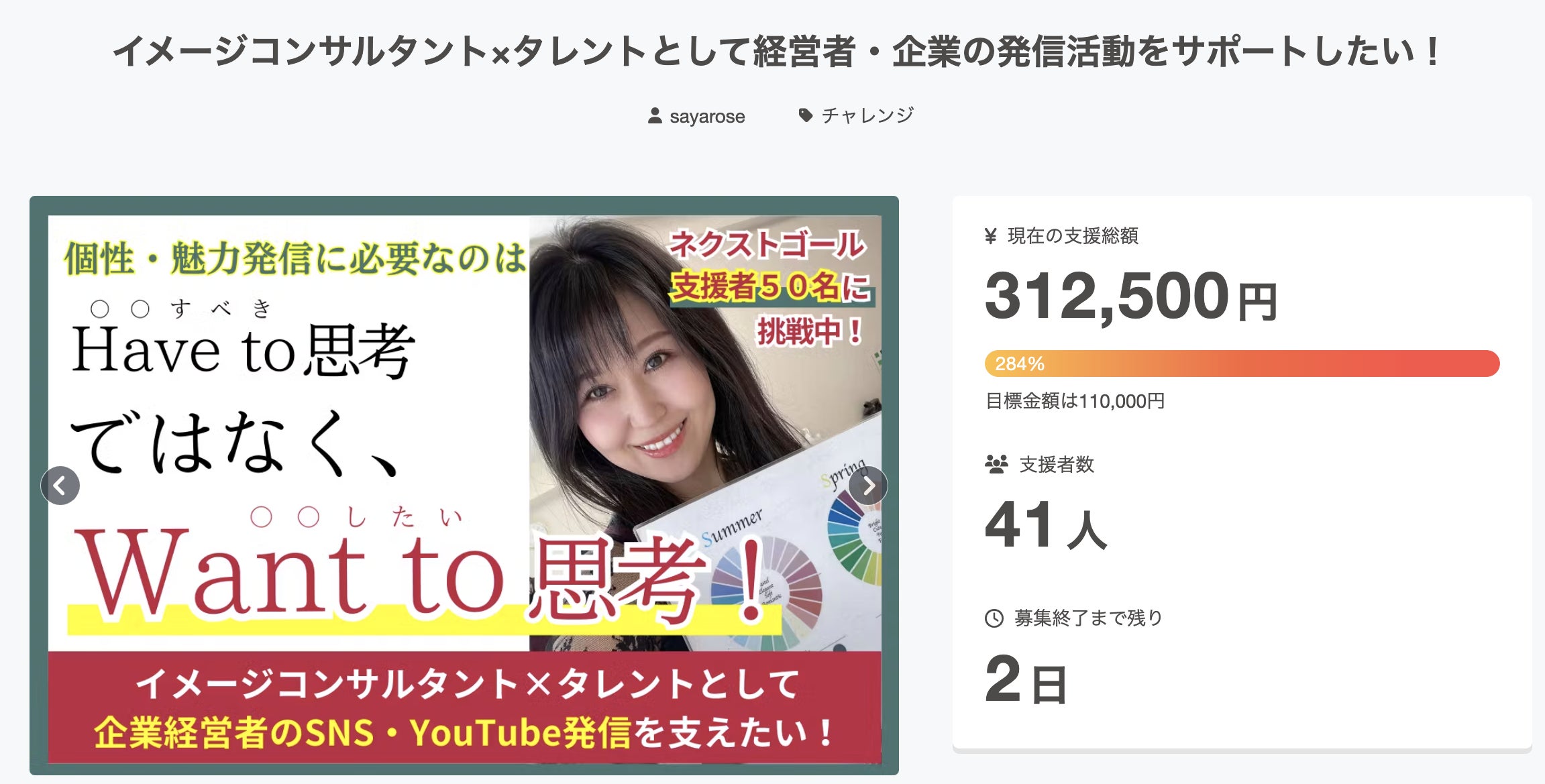This screenshot has width=1545, height=784.
Task: Click the supporters group icon
Action: [996, 464]
